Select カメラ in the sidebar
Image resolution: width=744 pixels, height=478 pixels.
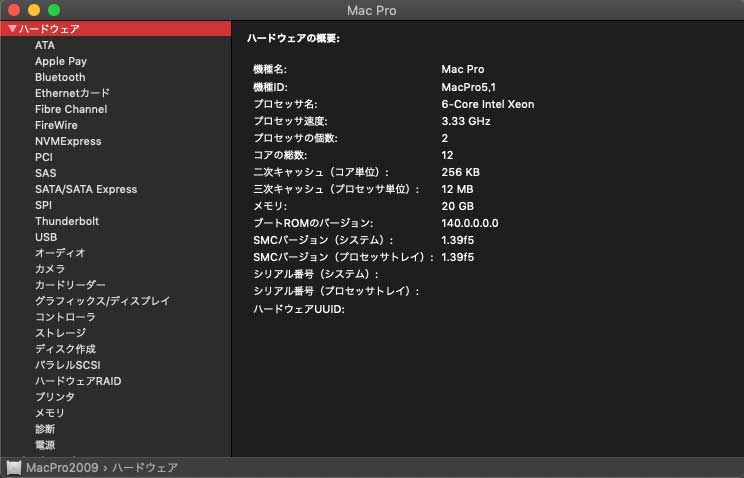click(x=50, y=269)
